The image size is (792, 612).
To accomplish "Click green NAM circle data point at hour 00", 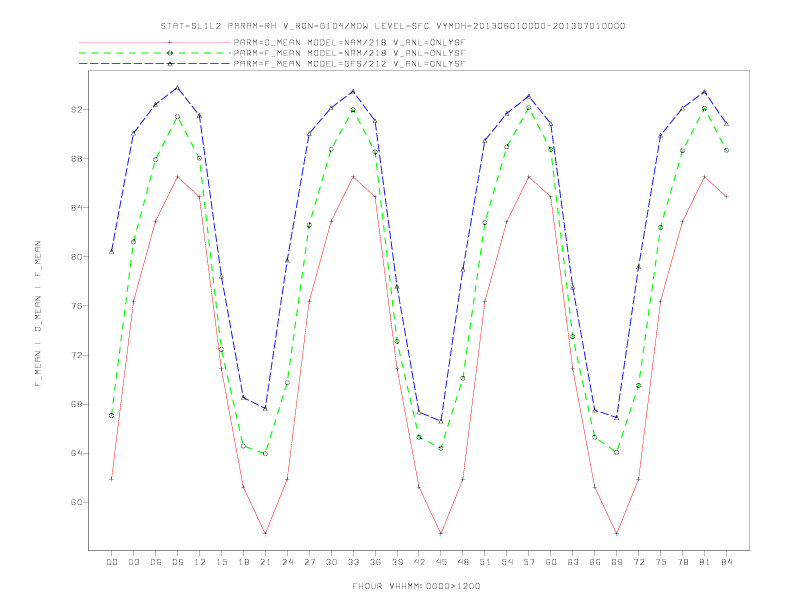I will pos(112,416).
